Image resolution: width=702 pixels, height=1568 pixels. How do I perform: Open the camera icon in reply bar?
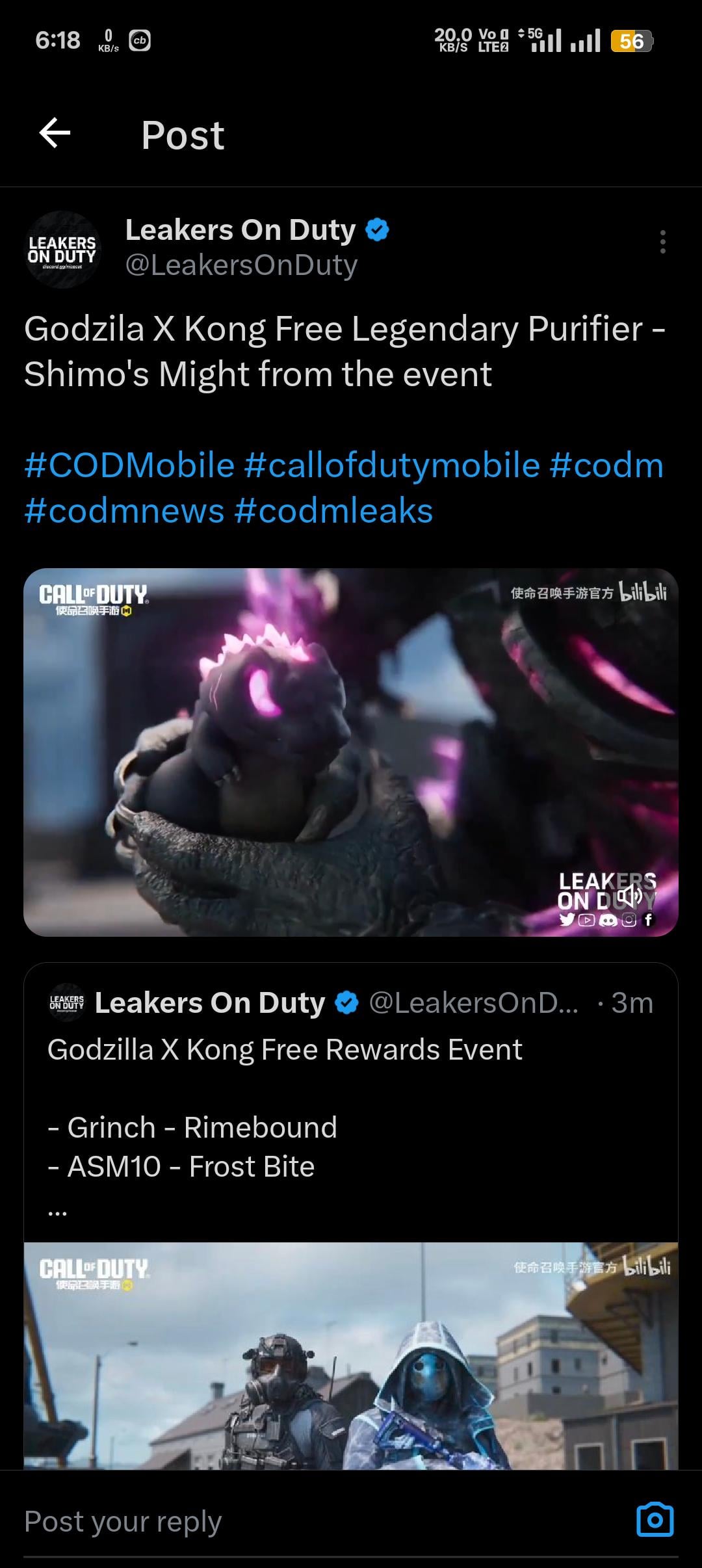(655, 1520)
